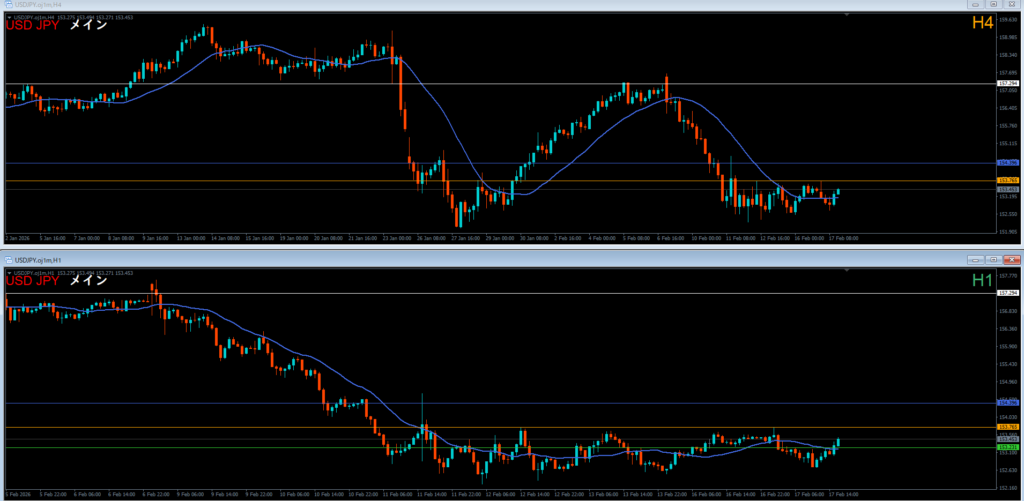Click the red USD JPY label in H4 chart
This screenshot has height=501, width=1024.
point(33,25)
